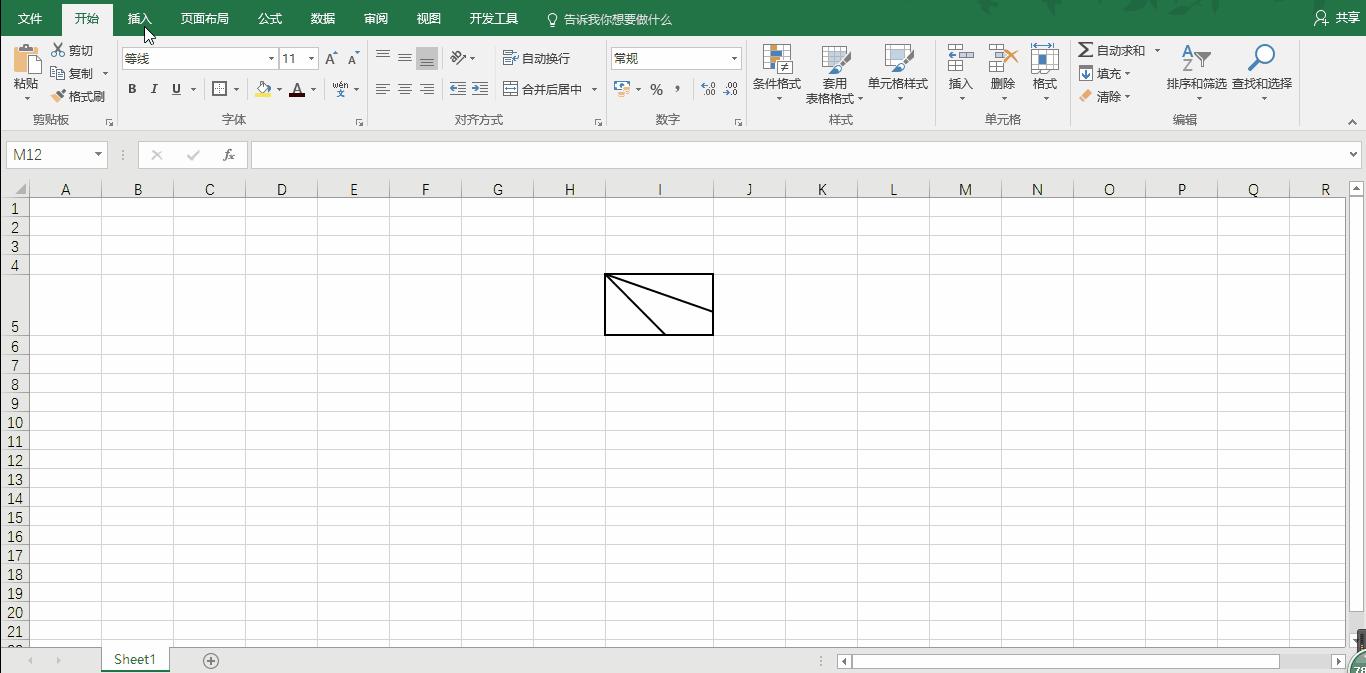Viewport: 1366px width, 673px height.
Task: Toggle bold formatting
Action: pos(131,89)
